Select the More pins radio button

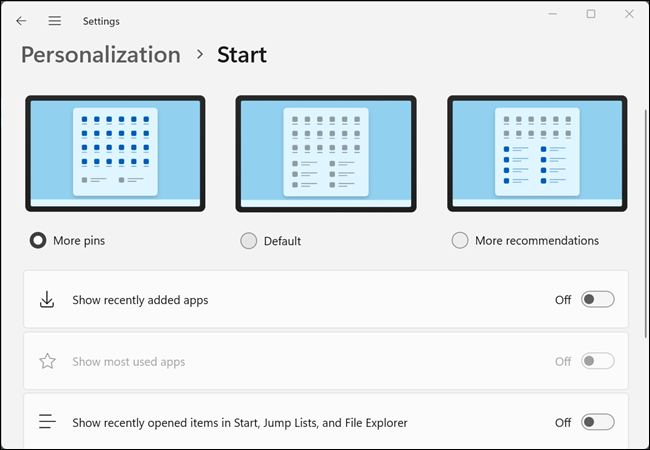coord(39,240)
